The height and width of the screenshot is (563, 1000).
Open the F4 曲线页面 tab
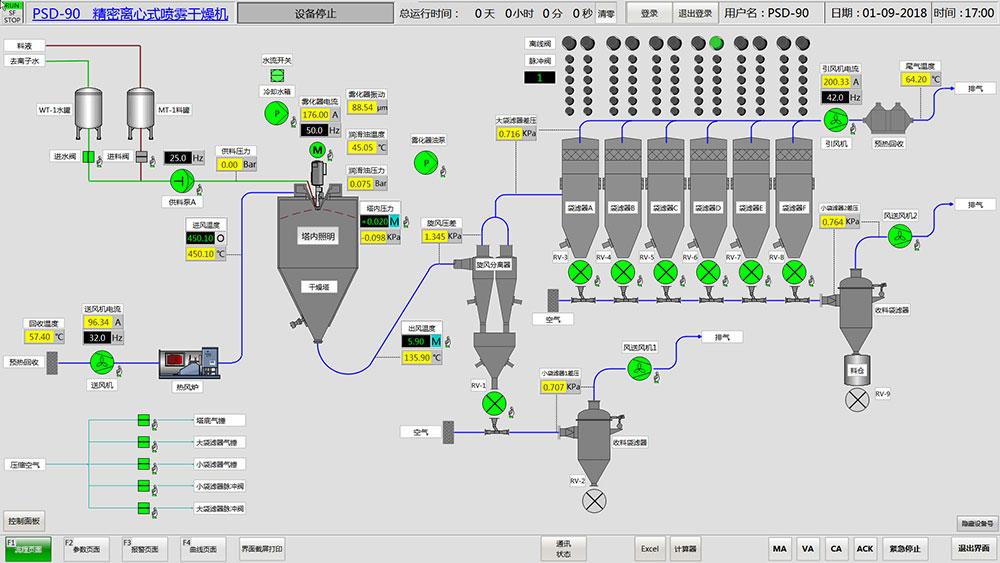tap(206, 548)
